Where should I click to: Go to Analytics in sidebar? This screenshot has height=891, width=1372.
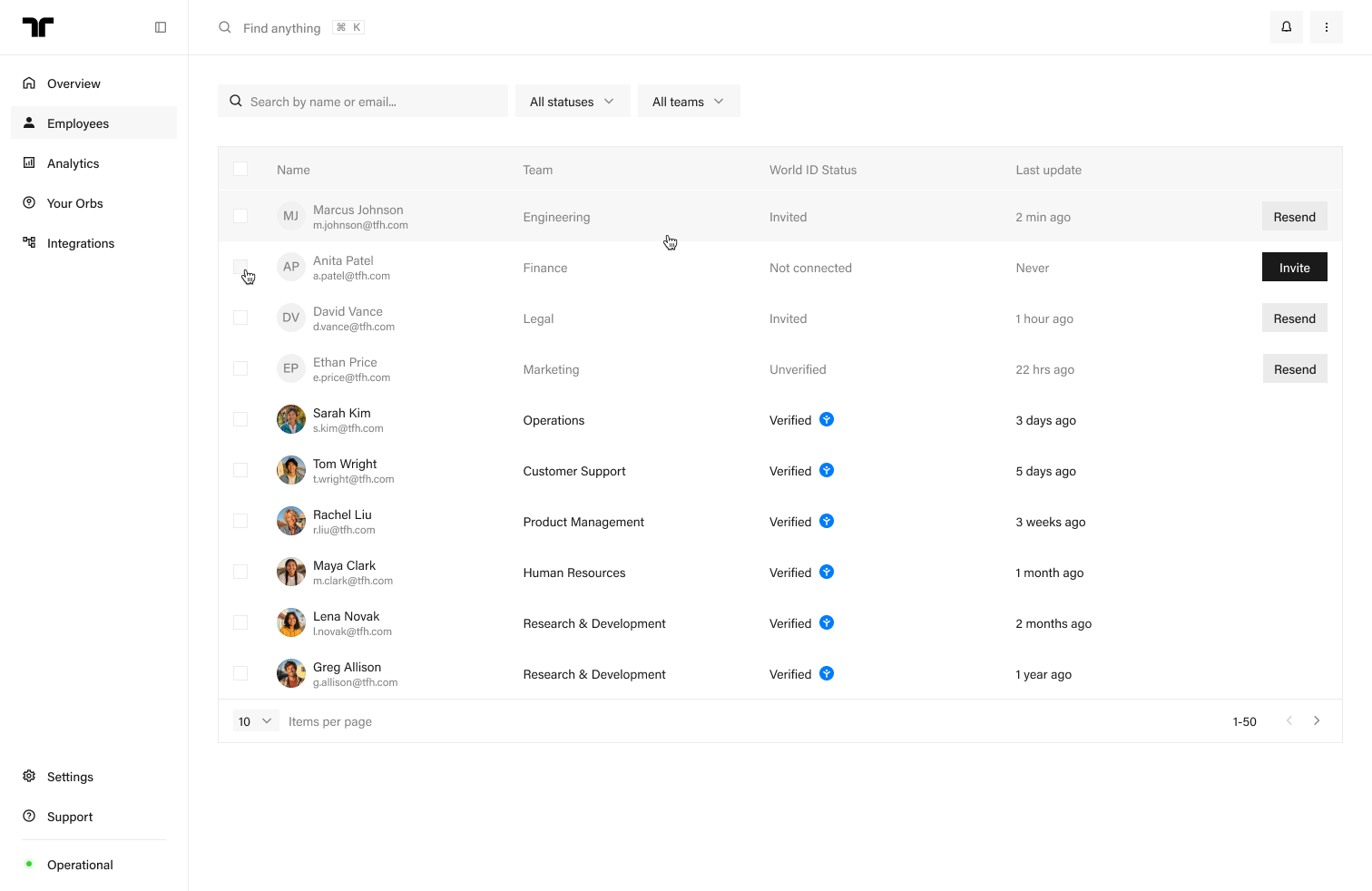point(93,163)
